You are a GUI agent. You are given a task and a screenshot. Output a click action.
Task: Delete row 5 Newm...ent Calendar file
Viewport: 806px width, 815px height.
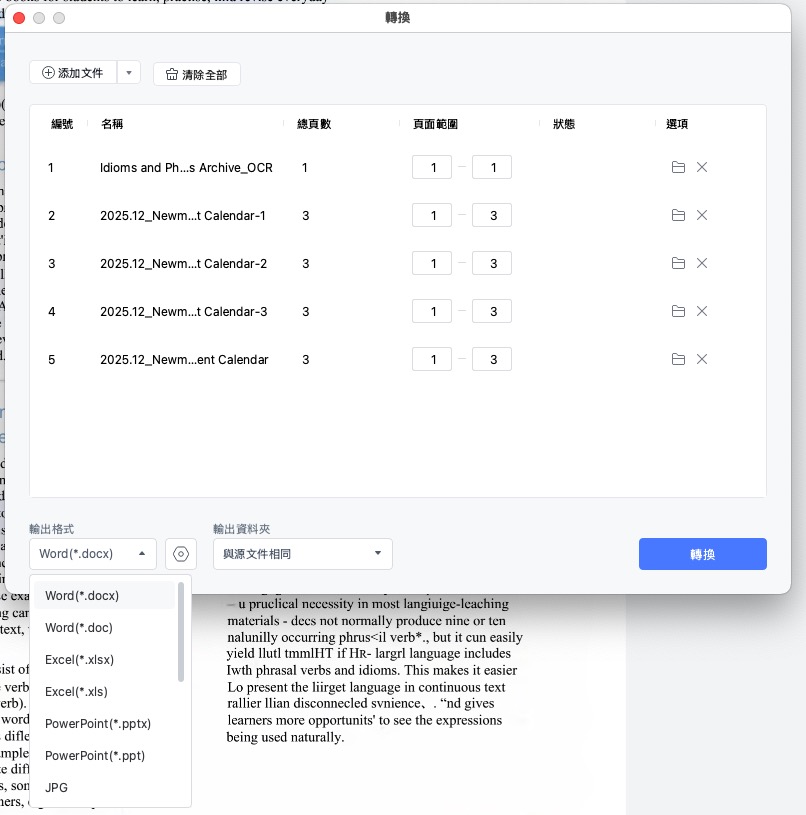(702, 359)
